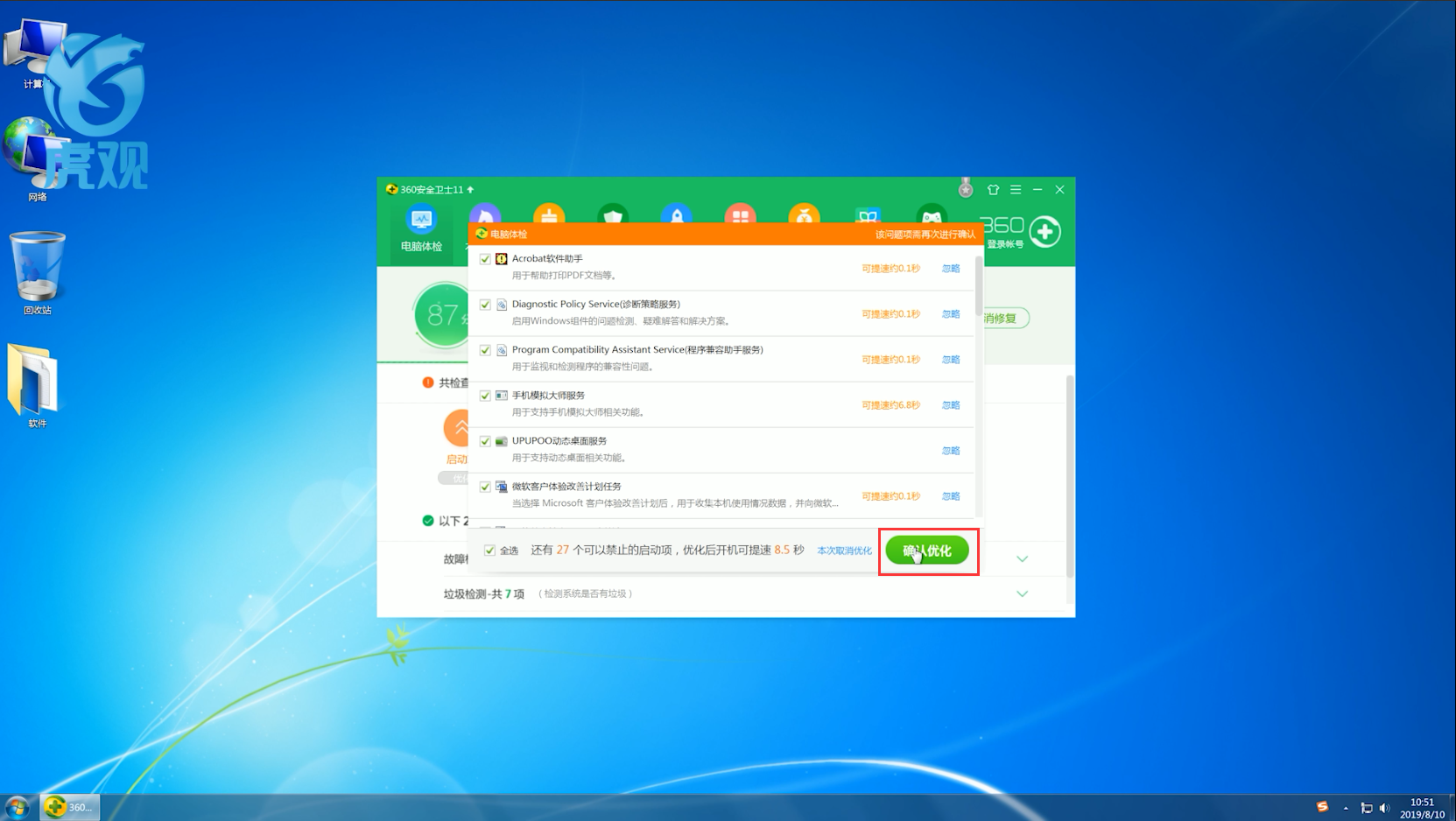Click the 360 taskbar button
This screenshot has width=1456, height=821.
70,807
